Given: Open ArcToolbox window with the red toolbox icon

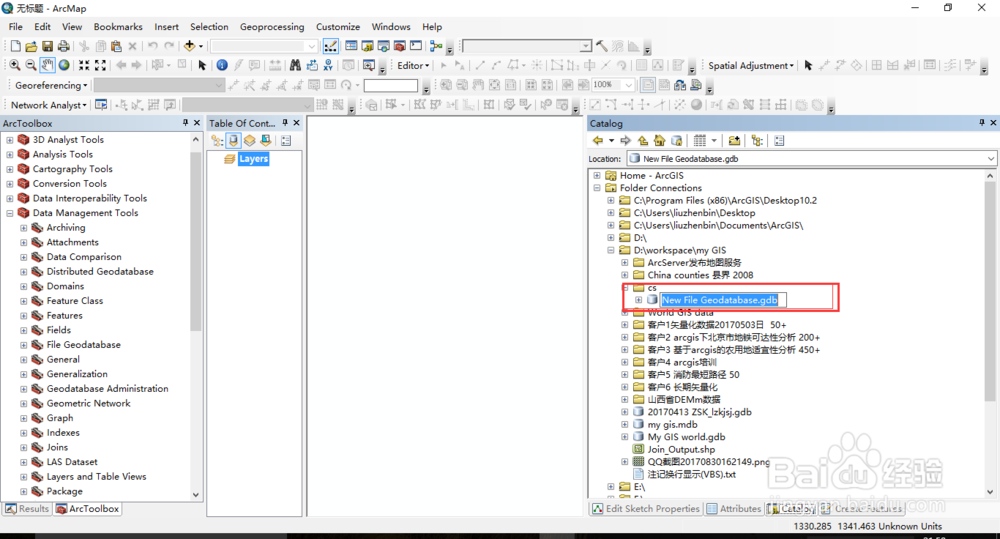Looking at the screenshot, I should (x=400, y=46).
